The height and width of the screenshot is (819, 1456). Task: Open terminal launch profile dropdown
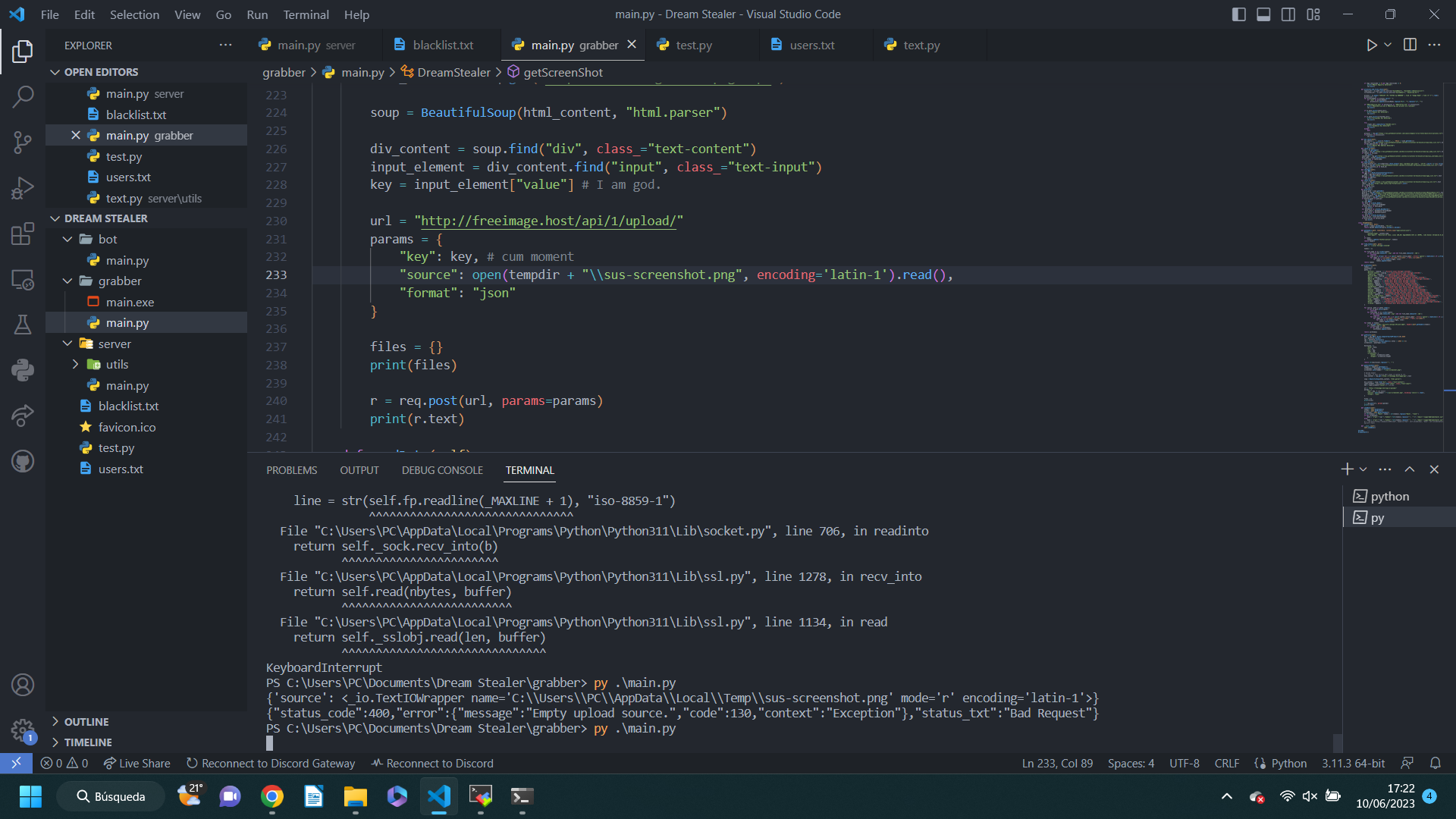[1363, 469]
